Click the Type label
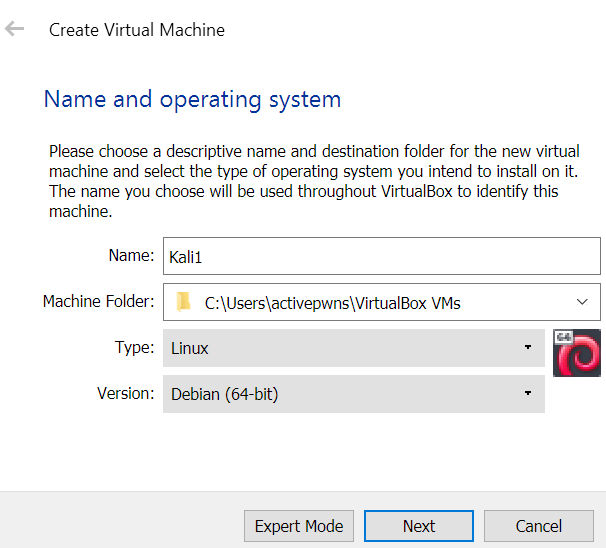The height and width of the screenshot is (548, 606). [134, 348]
